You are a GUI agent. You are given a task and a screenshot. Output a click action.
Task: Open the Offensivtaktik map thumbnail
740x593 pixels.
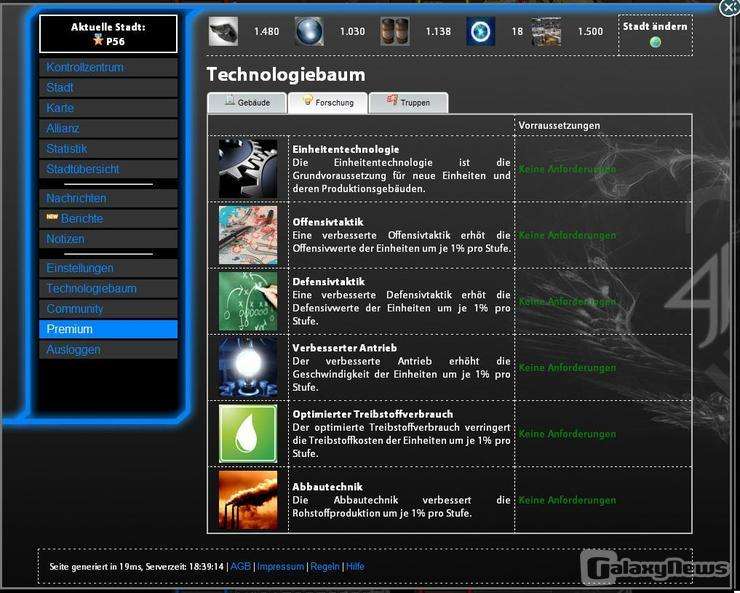[248, 234]
